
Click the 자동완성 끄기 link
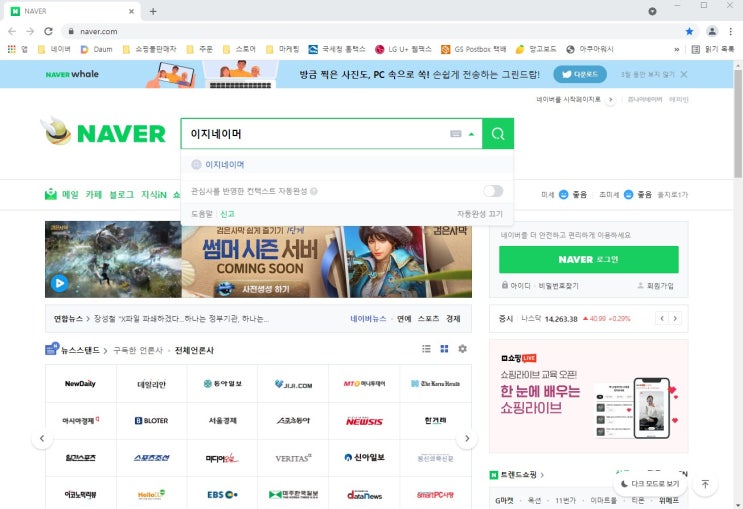pos(480,214)
